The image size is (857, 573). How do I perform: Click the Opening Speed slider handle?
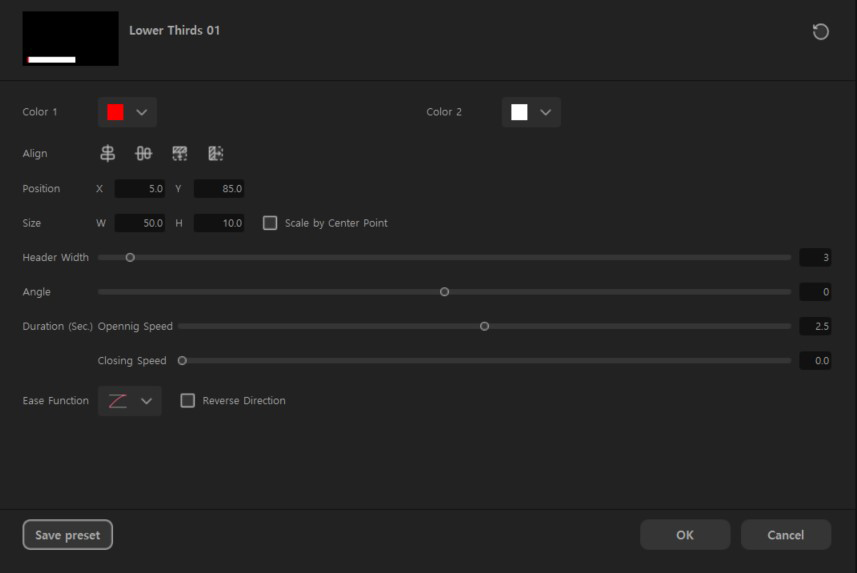click(485, 326)
